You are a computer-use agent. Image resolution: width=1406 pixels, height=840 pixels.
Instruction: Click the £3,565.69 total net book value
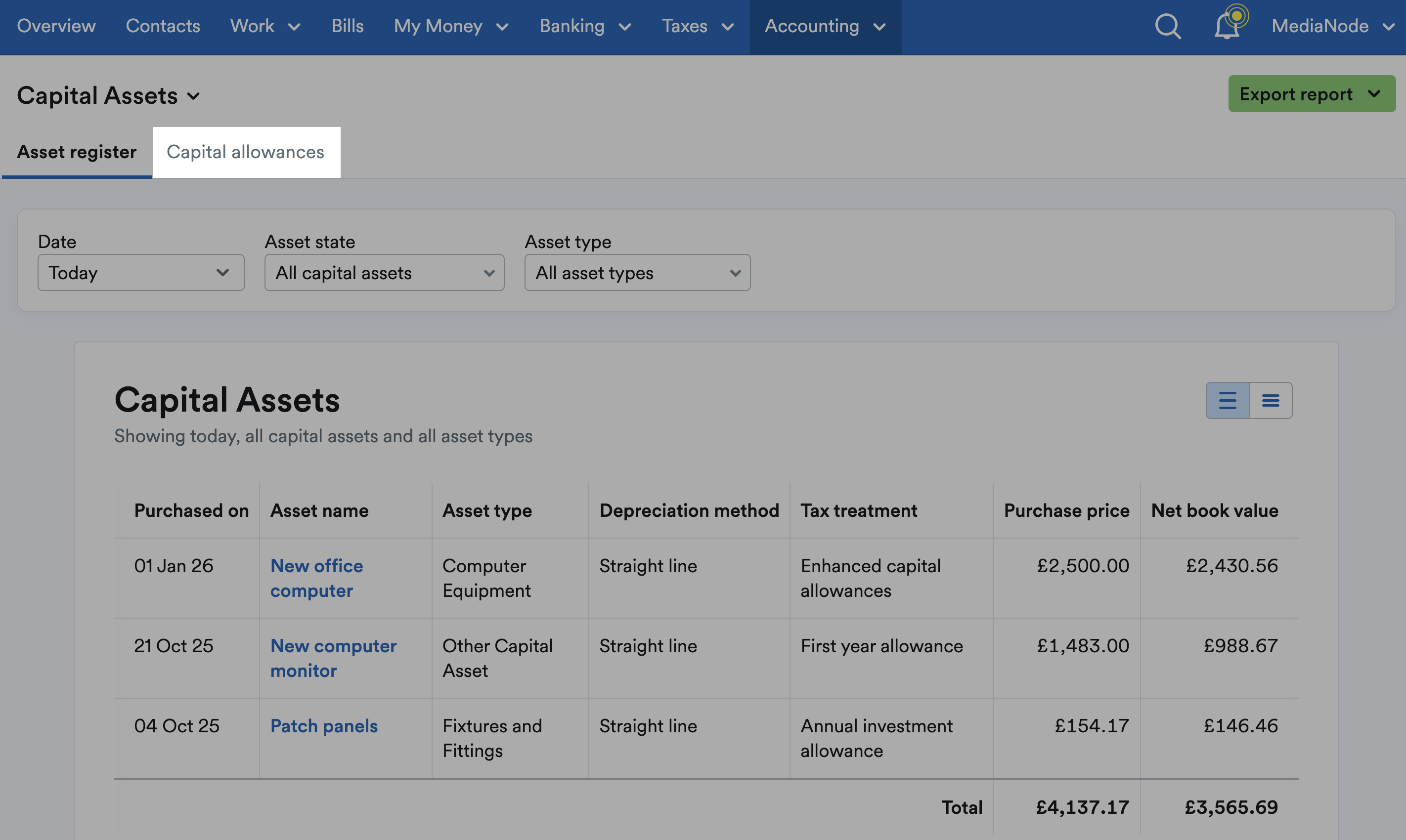tap(1231, 807)
